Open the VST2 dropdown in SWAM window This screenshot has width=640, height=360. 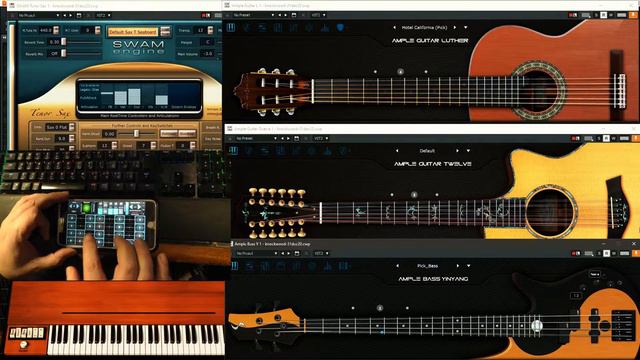pyautogui.click(x=103, y=16)
